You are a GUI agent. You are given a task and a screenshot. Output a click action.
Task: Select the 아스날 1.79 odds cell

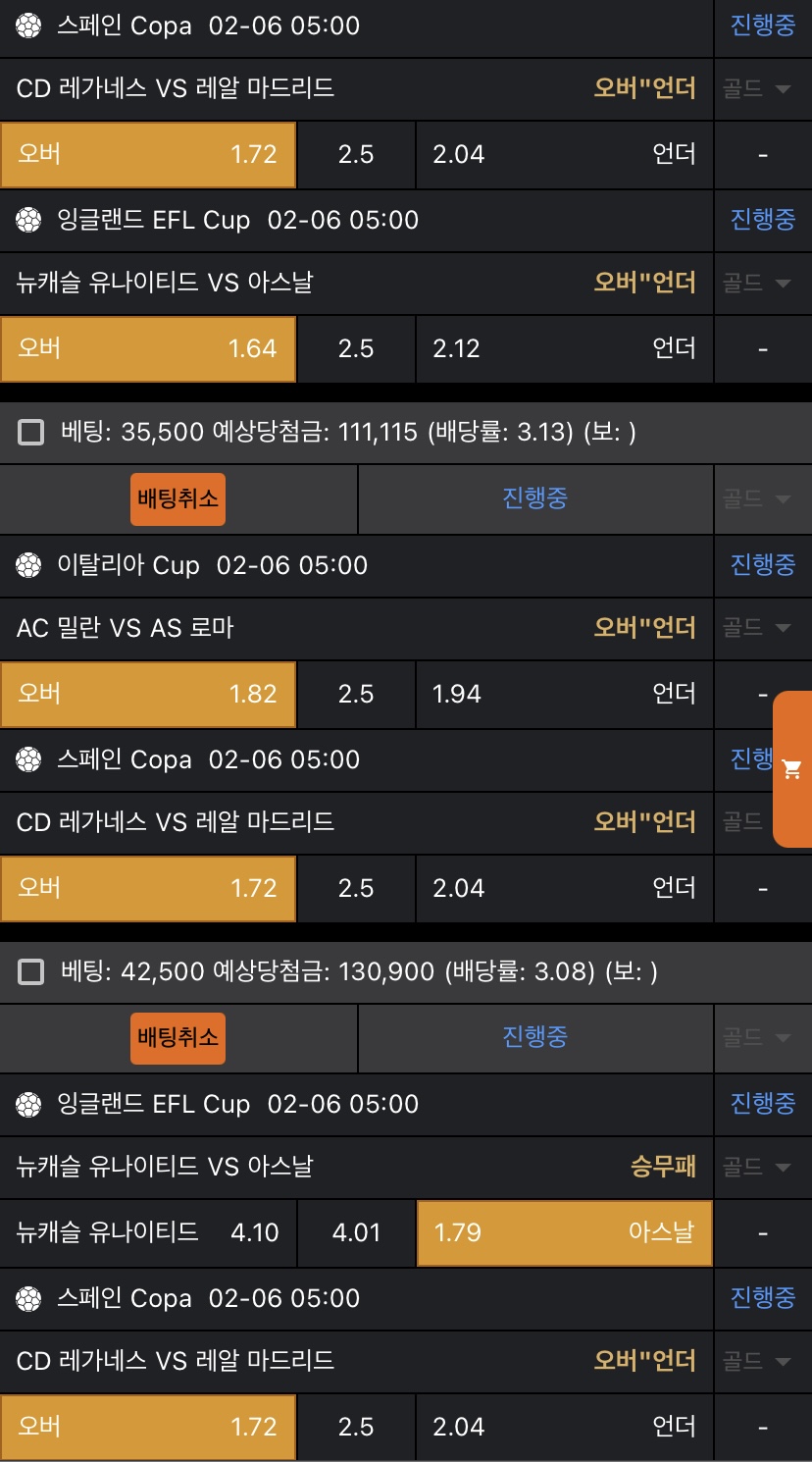[564, 1232]
